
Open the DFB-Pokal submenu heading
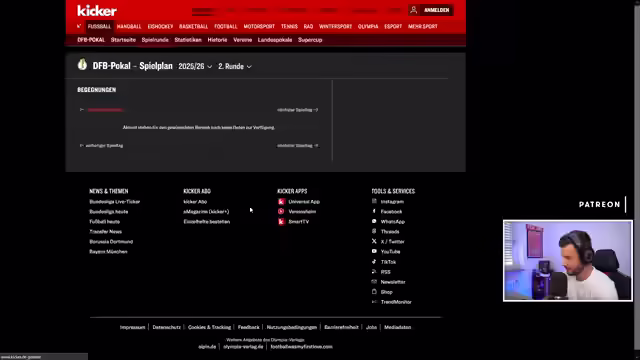click(x=91, y=40)
